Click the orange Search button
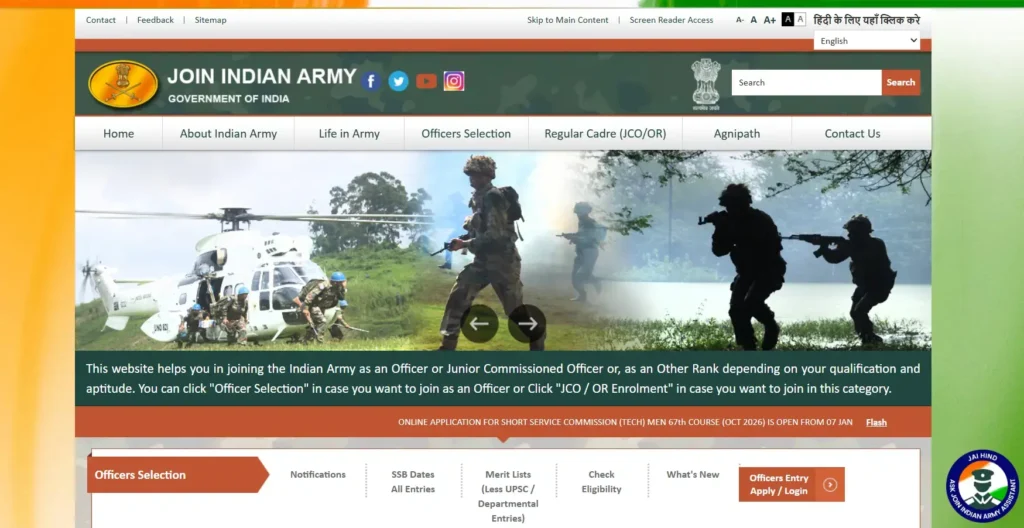Screen dimensions: 1024x528 click(901, 82)
